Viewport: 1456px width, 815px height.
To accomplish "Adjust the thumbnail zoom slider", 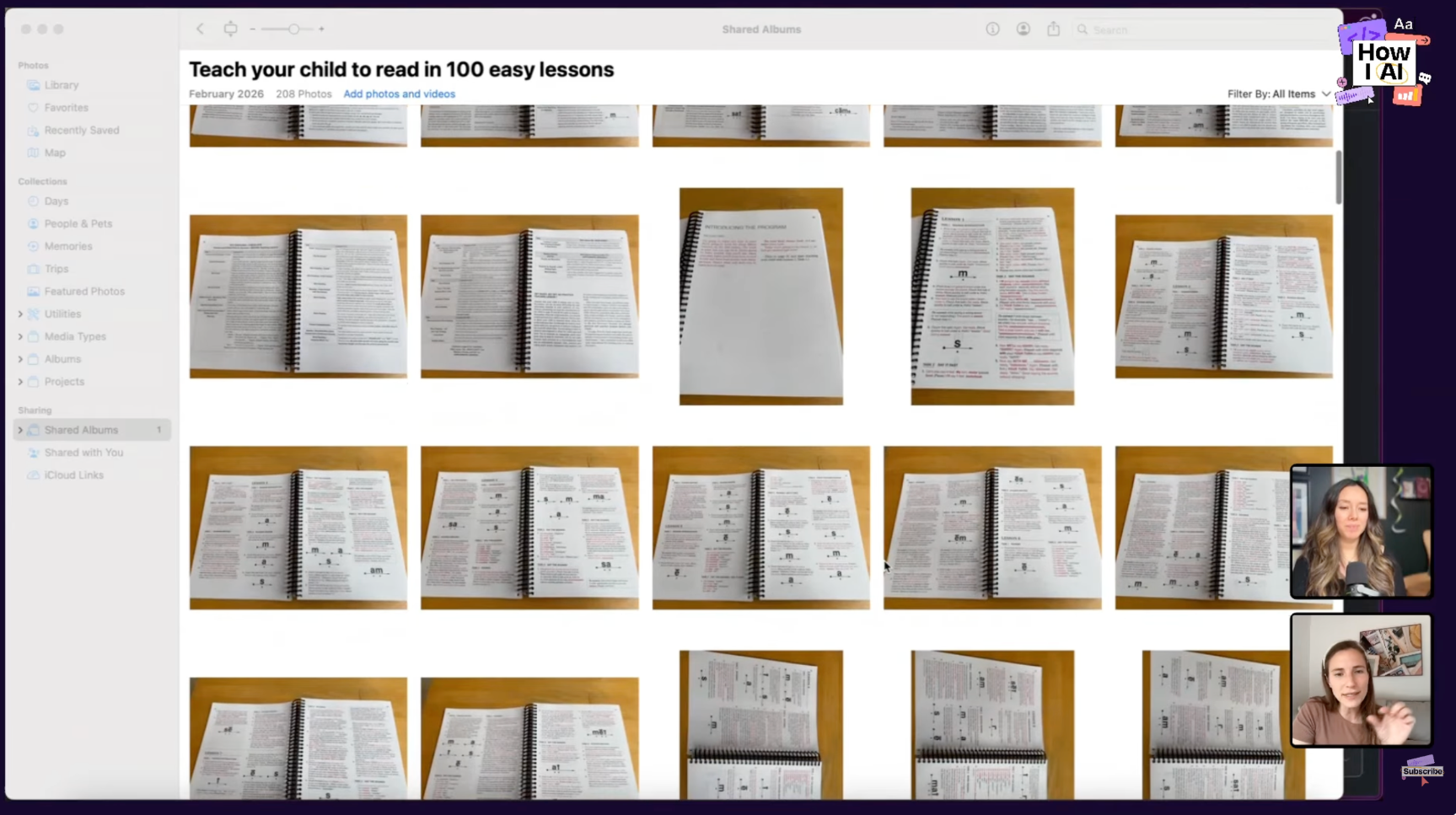I will pos(293,29).
